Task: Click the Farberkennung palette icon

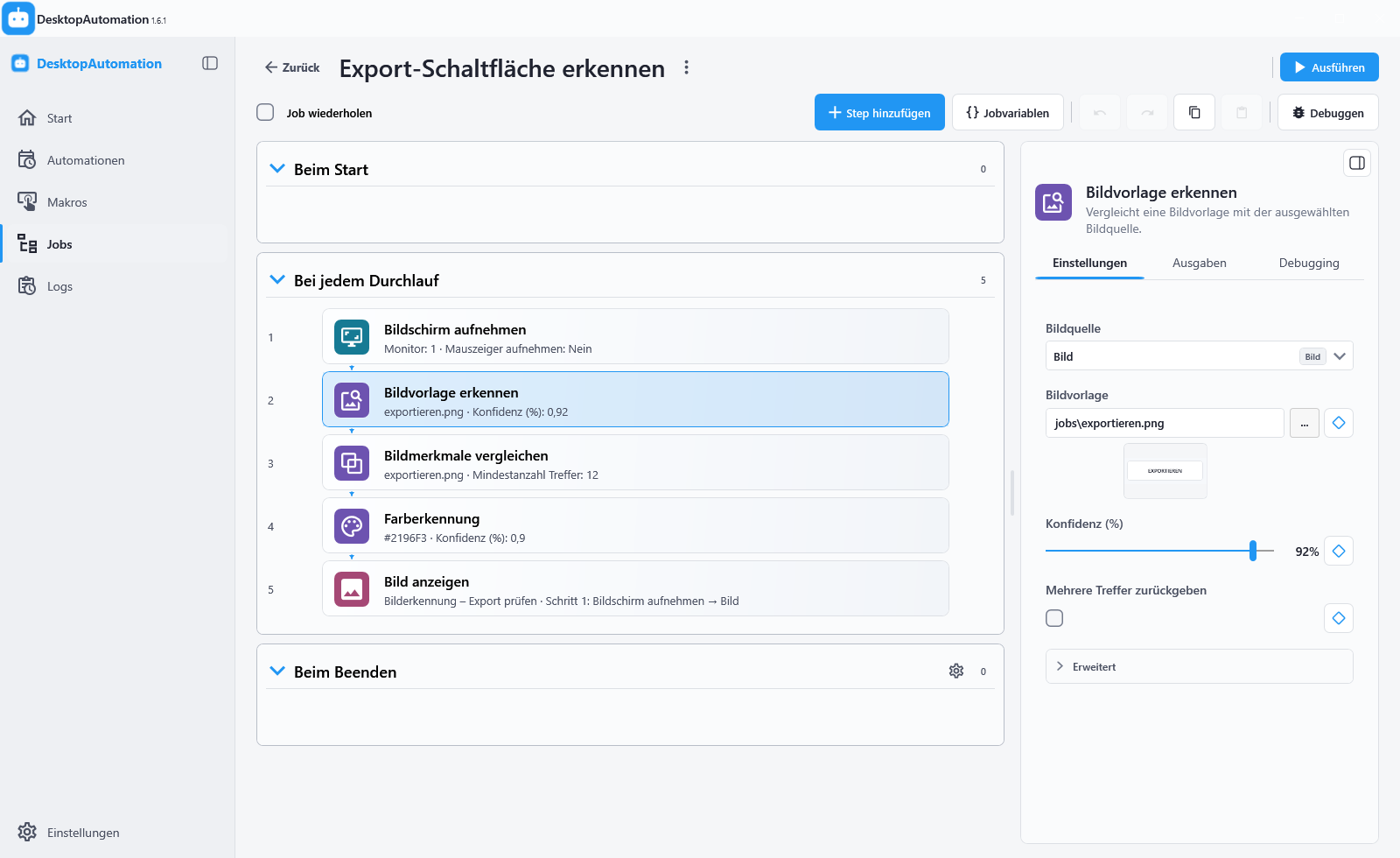Action: point(352,525)
